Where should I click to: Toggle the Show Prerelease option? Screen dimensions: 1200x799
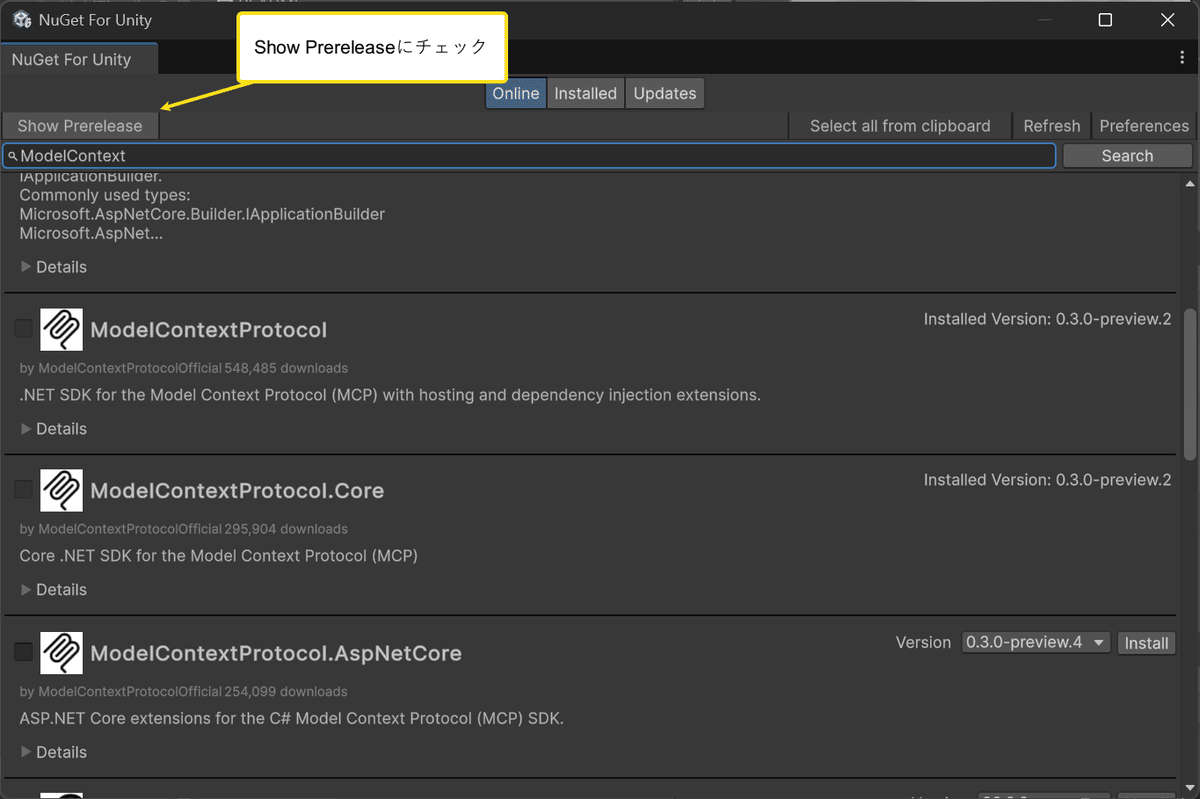(x=80, y=126)
